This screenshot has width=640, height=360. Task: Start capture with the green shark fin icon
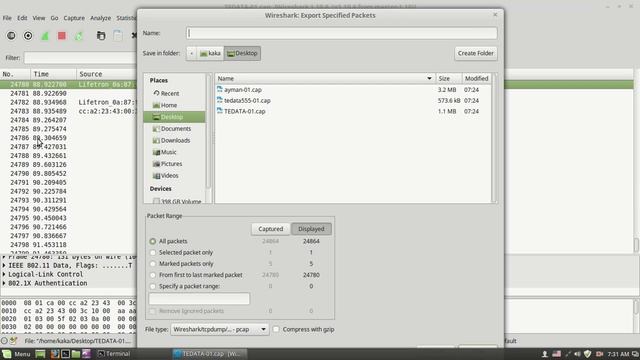[45, 36]
